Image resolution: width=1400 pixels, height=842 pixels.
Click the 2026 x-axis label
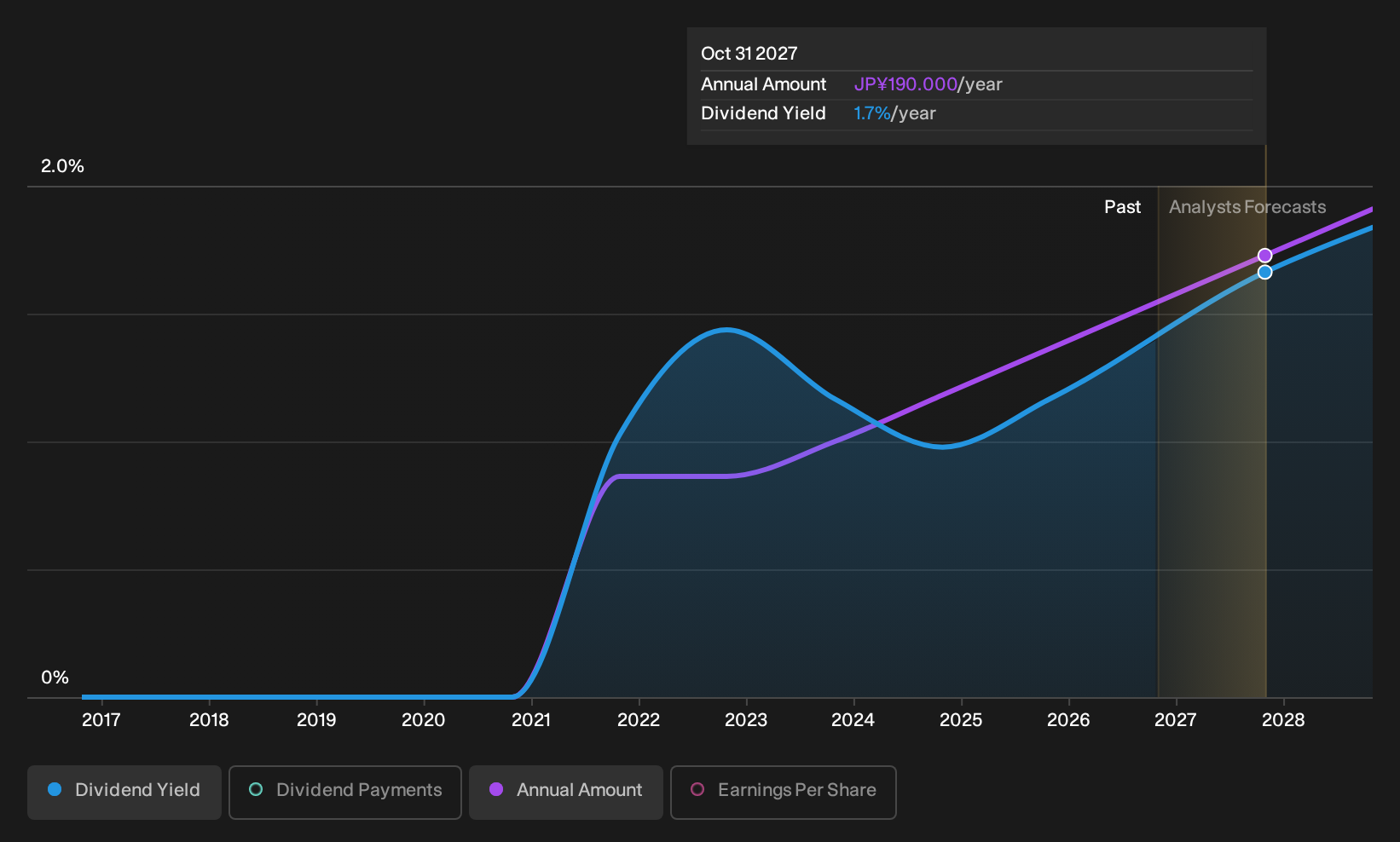pyautogui.click(x=1068, y=720)
